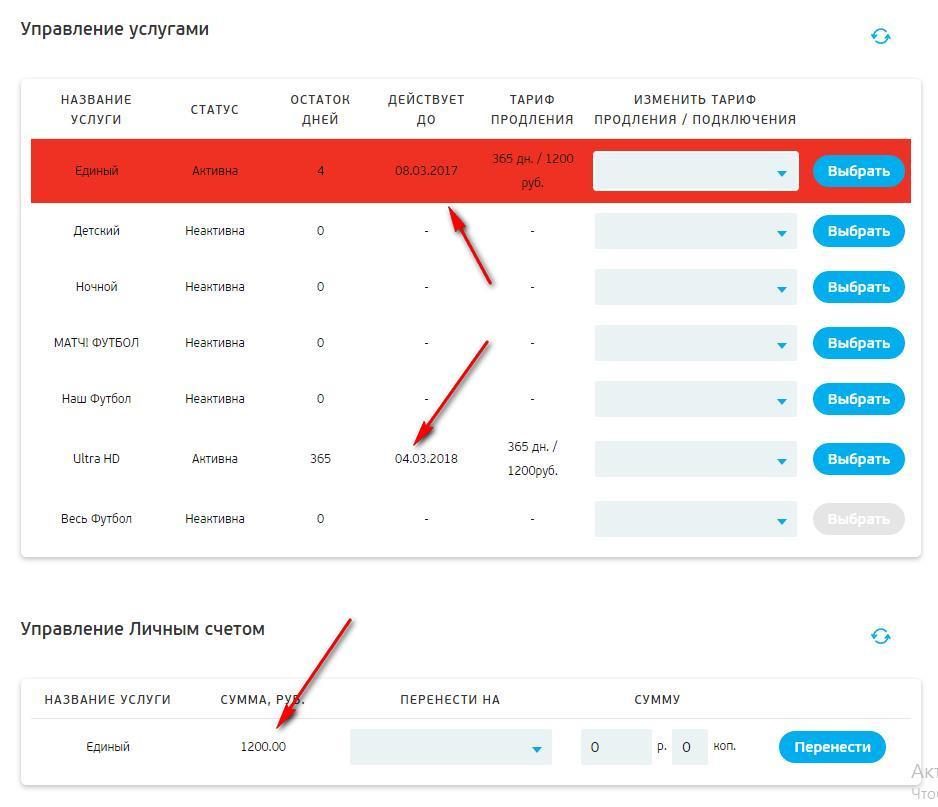Expand tariff dropdown for МАТЧ! ФУТБОЛ
Viewport: 938px width, 807px height.
click(x=695, y=343)
